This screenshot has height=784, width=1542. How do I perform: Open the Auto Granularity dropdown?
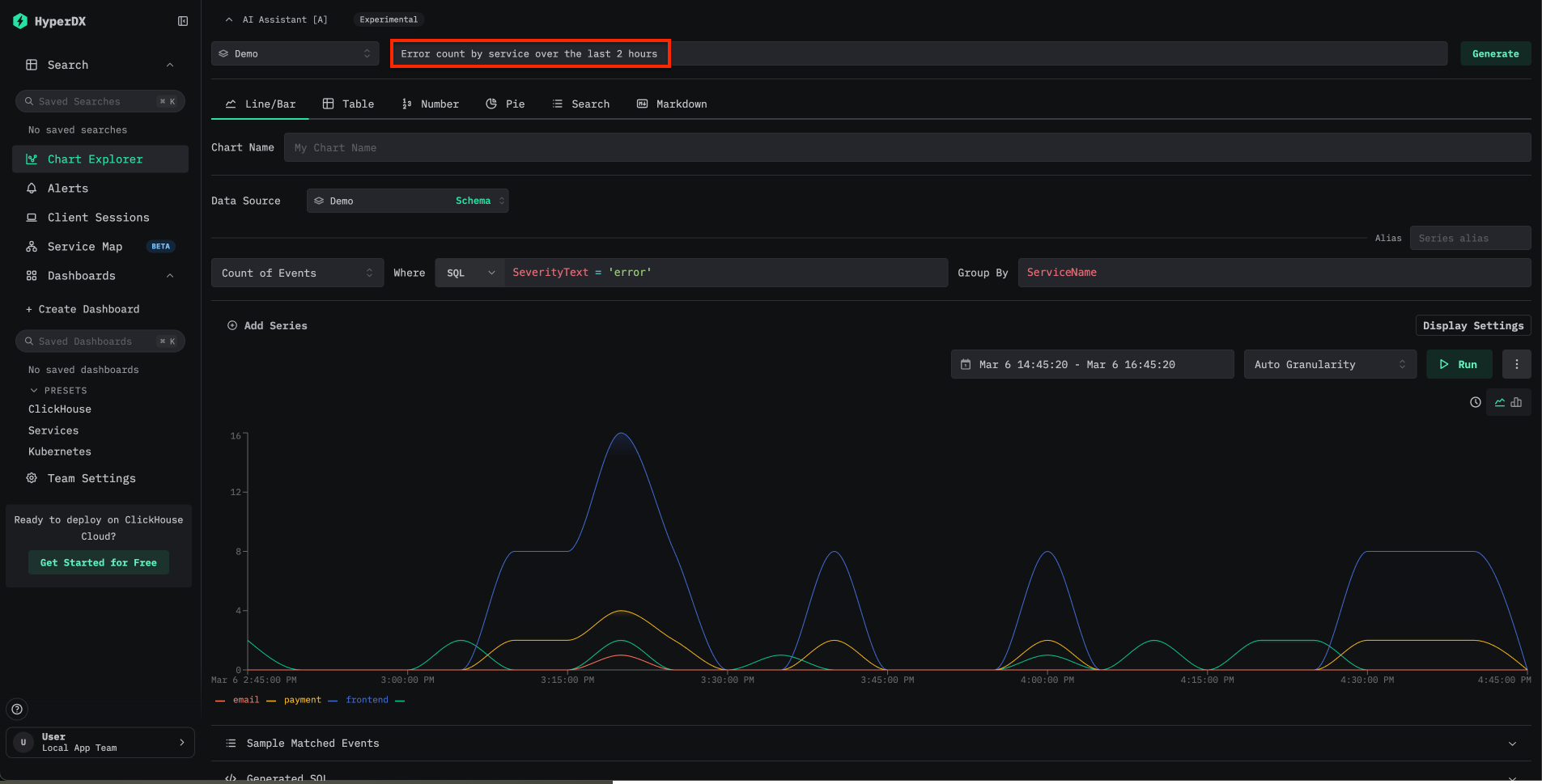pyautogui.click(x=1329, y=365)
